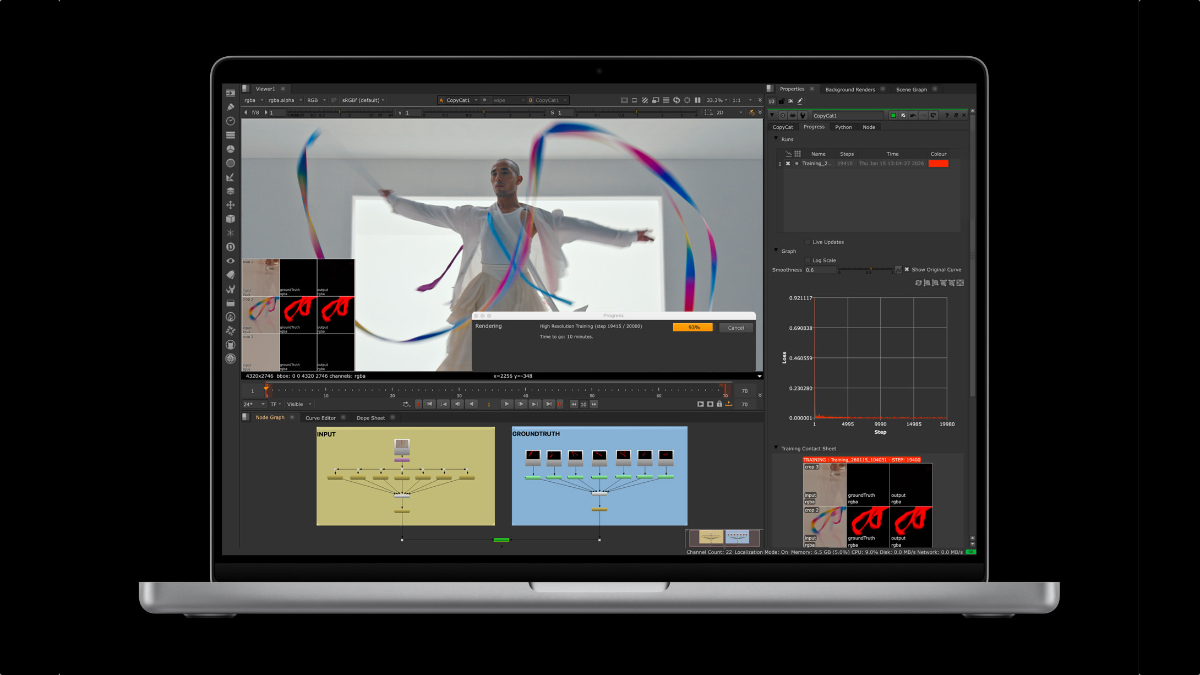Disable Show Original Curve
Screen dimensions: 1200x675
point(906,269)
